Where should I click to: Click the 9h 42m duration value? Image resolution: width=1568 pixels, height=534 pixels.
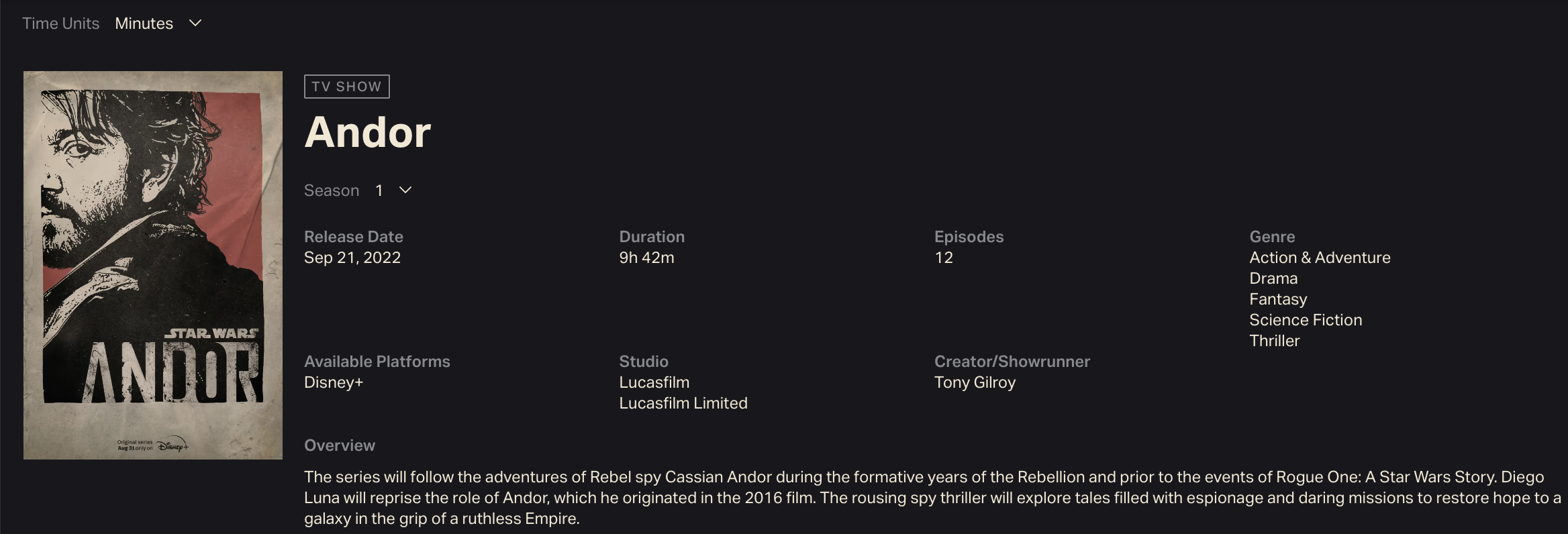pyautogui.click(x=646, y=258)
